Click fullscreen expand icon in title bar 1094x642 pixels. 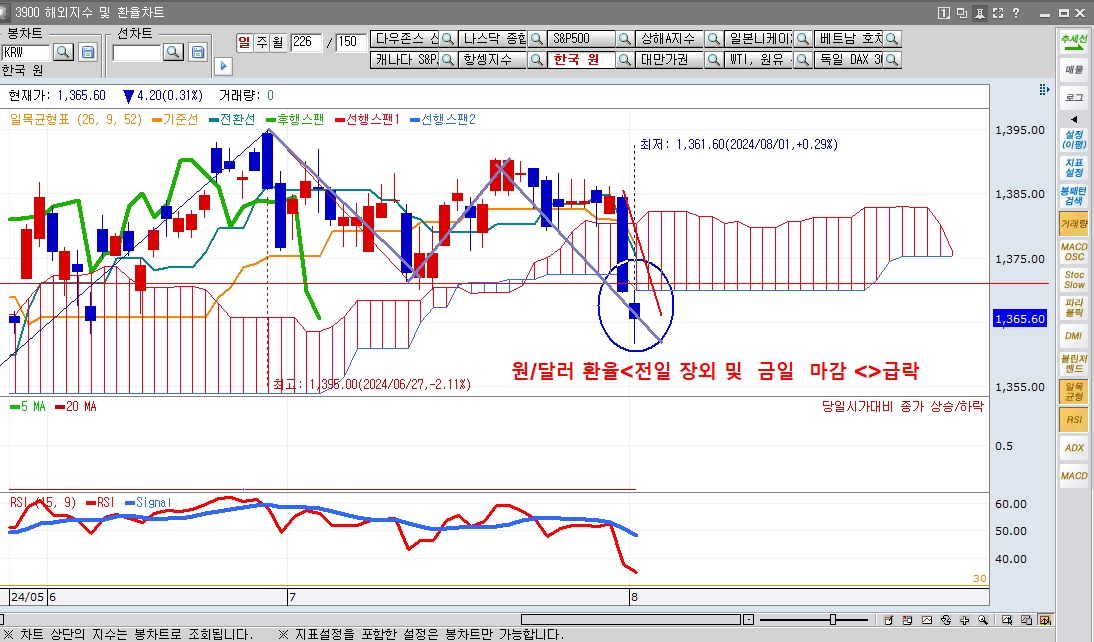[x=998, y=13]
